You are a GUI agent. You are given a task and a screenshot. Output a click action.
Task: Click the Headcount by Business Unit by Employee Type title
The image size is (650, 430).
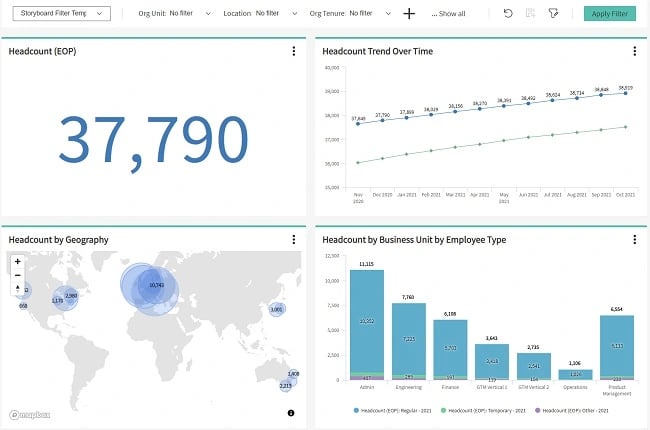pos(414,240)
